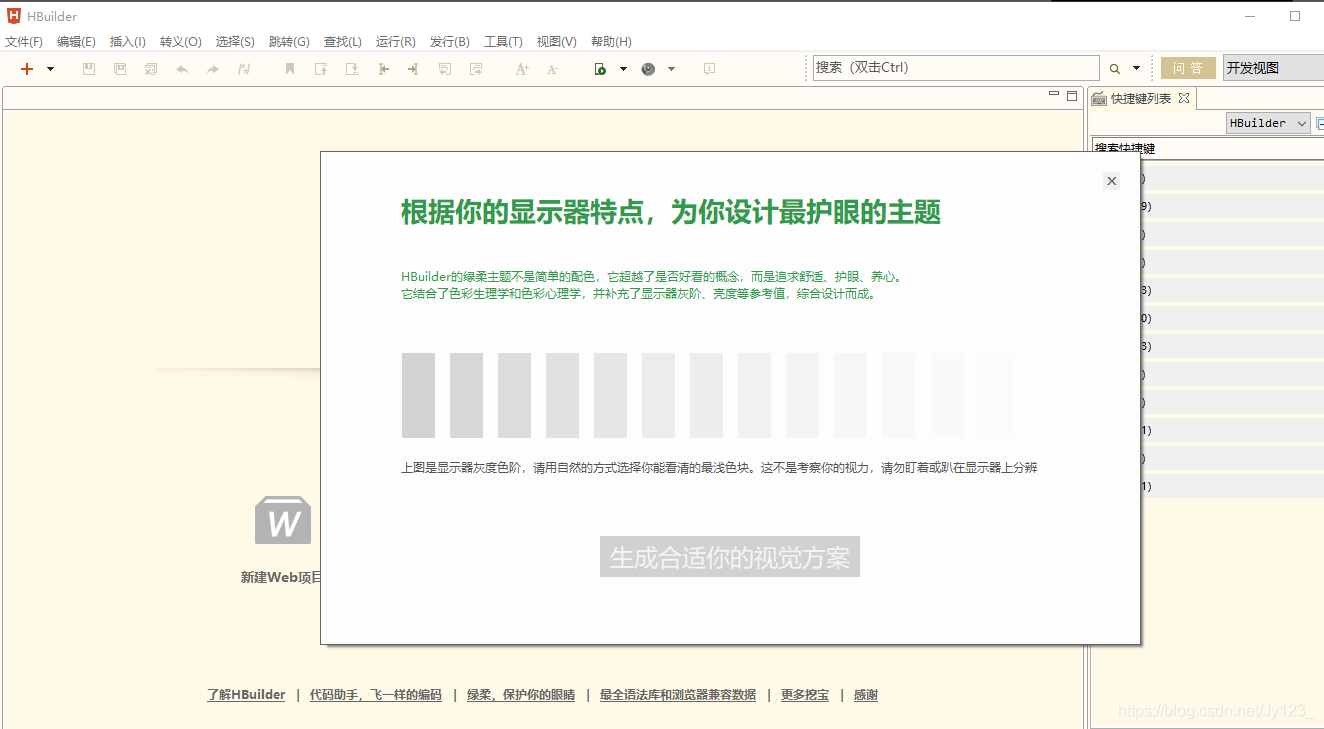Image resolution: width=1324 pixels, height=729 pixels.
Task: Click the magnifier icon beside the search box
Action: [1113, 68]
